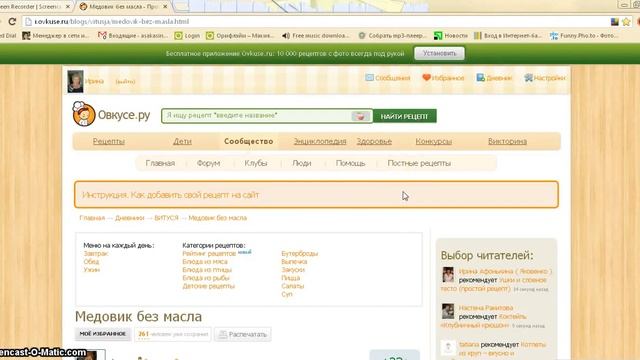The height and width of the screenshot is (360, 640).
Task: Go to the Люди submenu item
Action: point(302,163)
